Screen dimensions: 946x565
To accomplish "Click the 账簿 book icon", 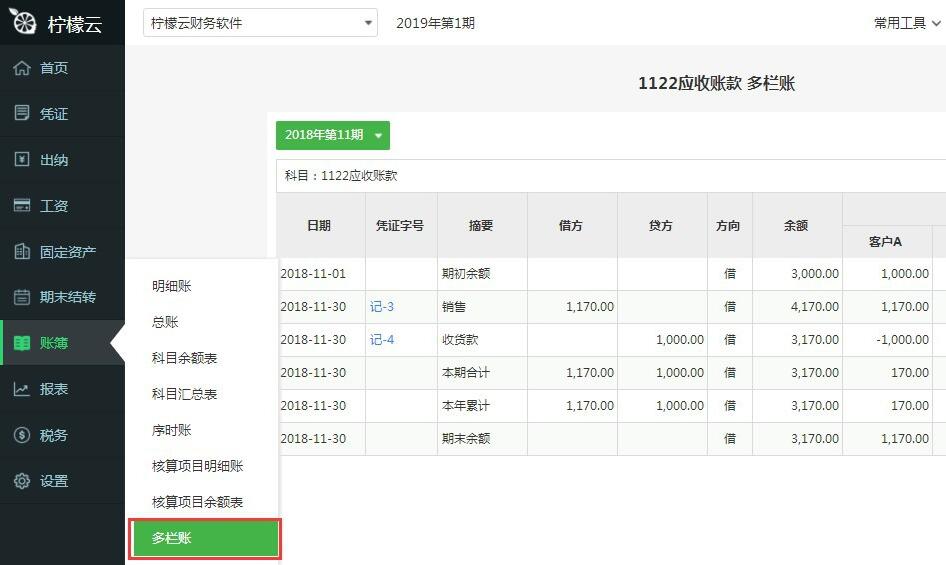I will pyautogui.click(x=22, y=343).
